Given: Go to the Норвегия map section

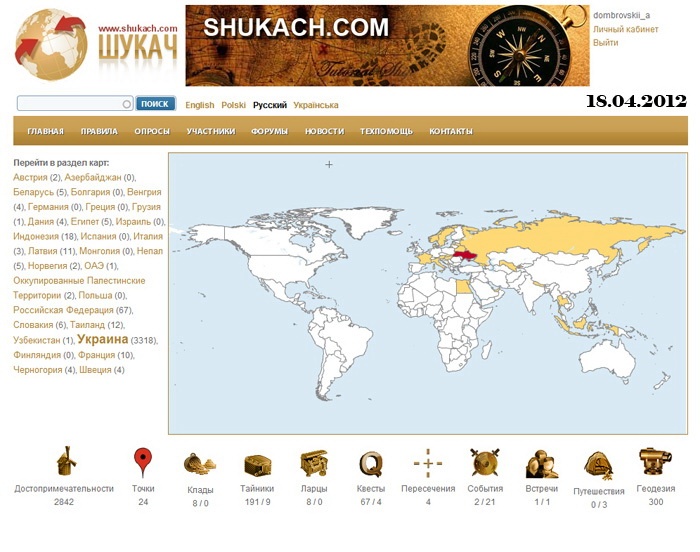Looking at the screenshot, I should (x=47, y=266).
